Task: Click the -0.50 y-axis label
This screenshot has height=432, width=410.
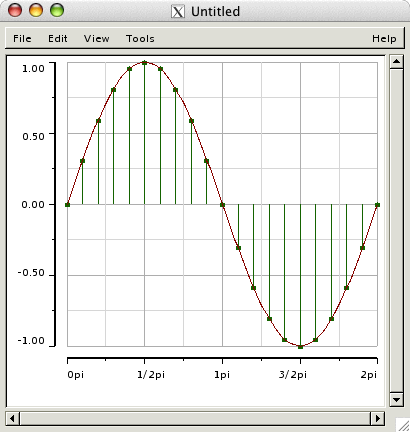Action: pyautogui.click(x=31, y=273)
